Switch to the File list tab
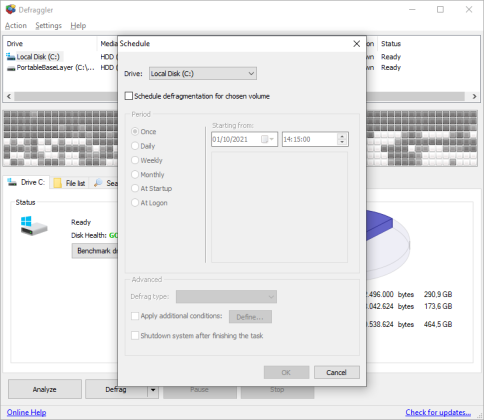This screenshot has height=420, width=484. point(70,183)
